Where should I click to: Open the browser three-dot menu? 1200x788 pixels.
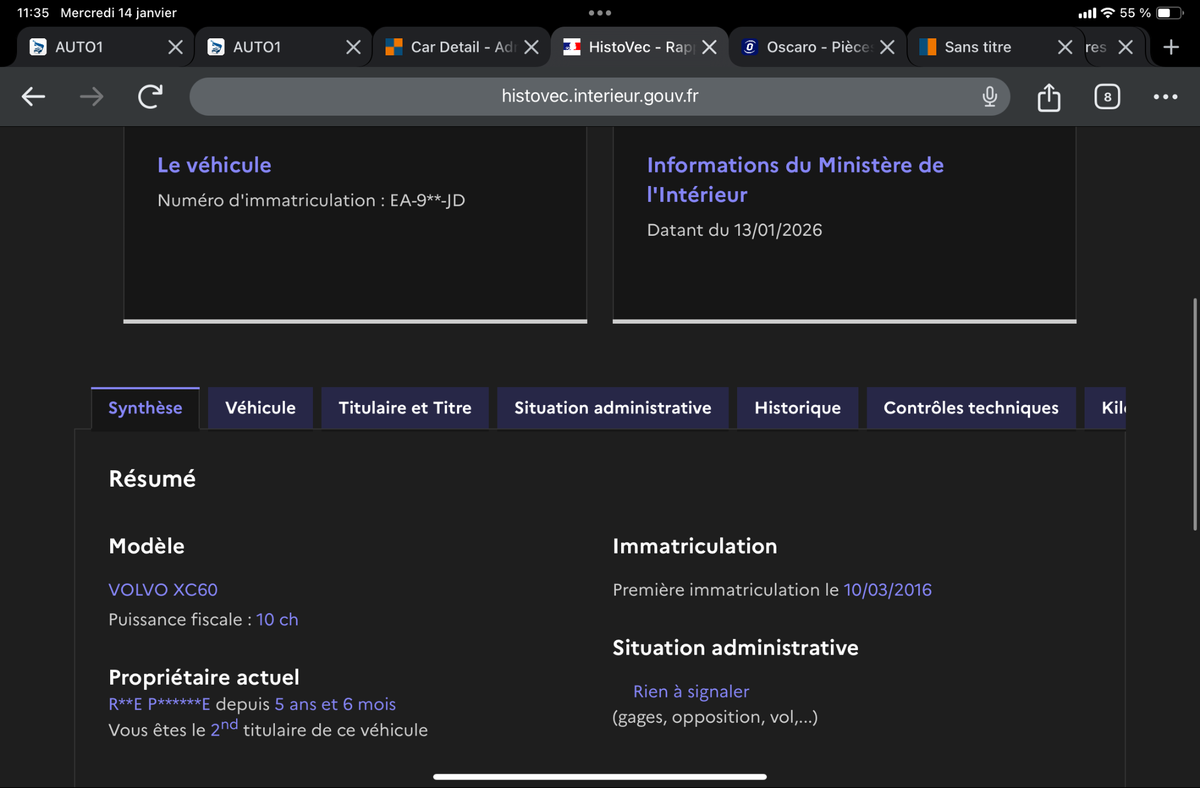1165,97
